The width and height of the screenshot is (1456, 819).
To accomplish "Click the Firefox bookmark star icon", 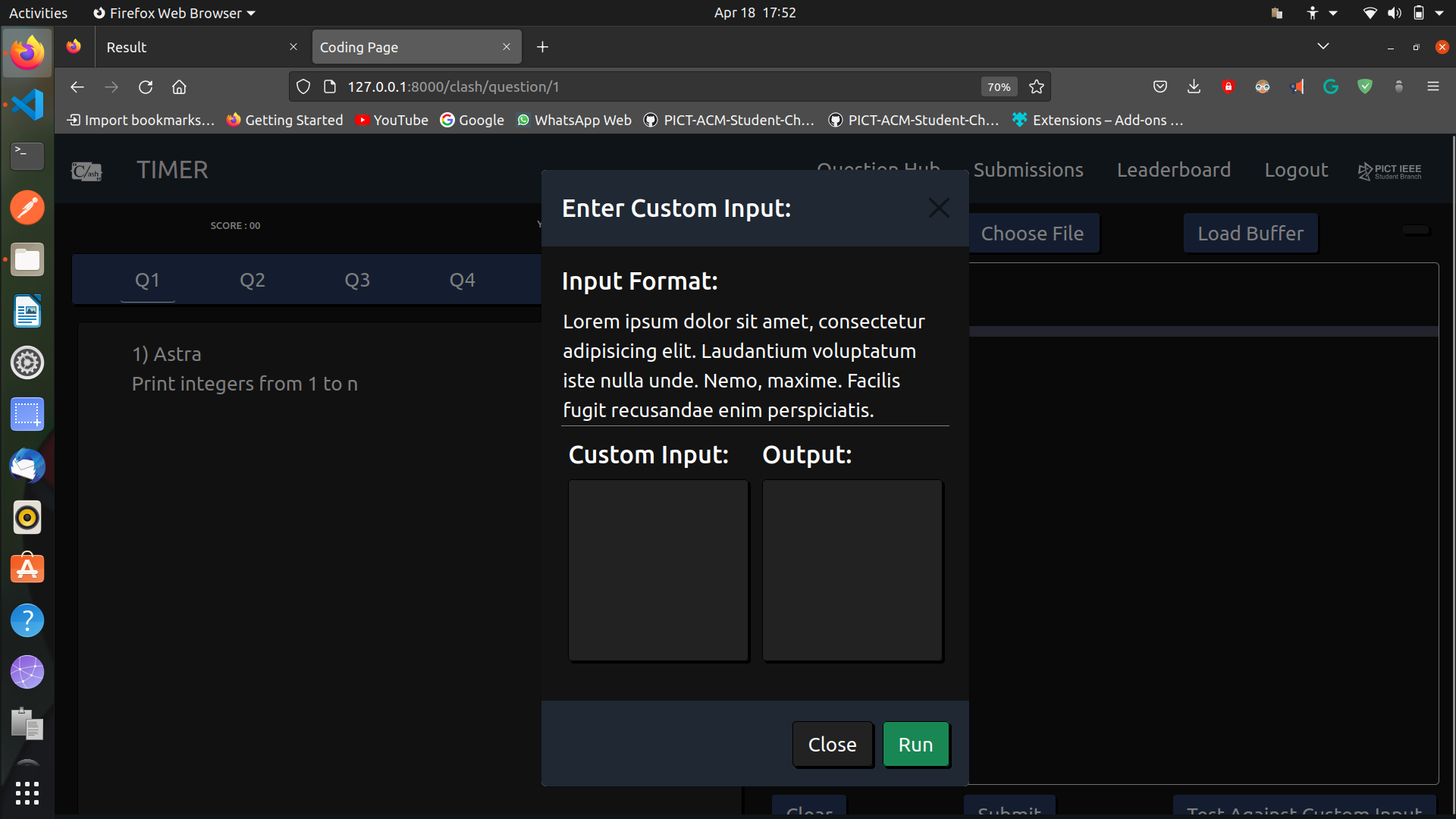I will click(x=1036, y=87).
